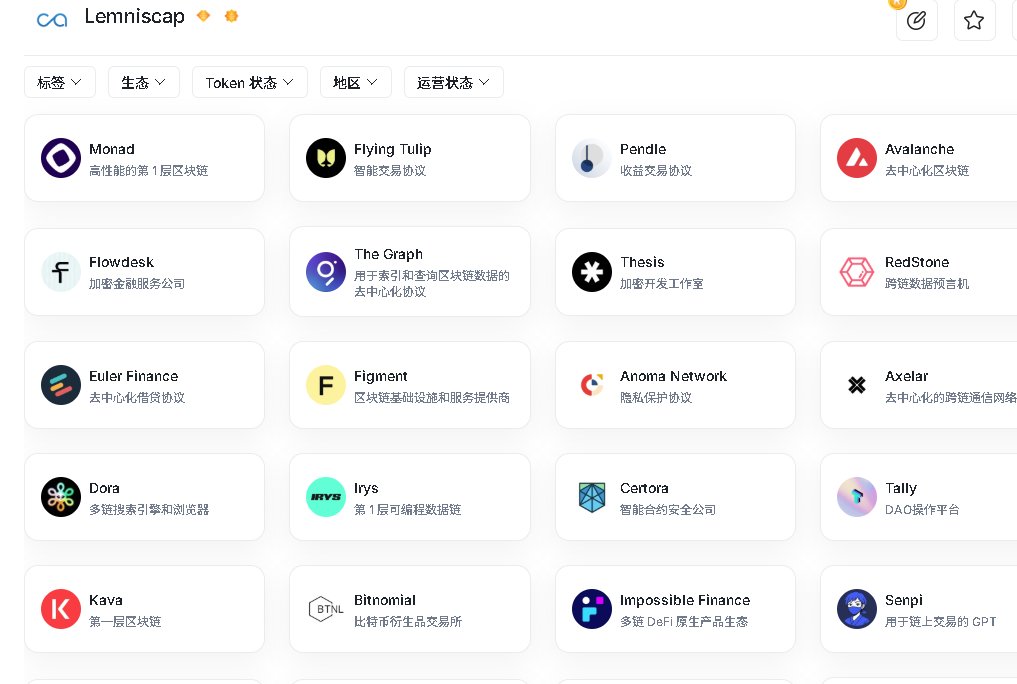Image resolution: width=1017 pixels, height=684 pixels.
Task: Open the edit pencil icon button
Action: click(916, 20)
